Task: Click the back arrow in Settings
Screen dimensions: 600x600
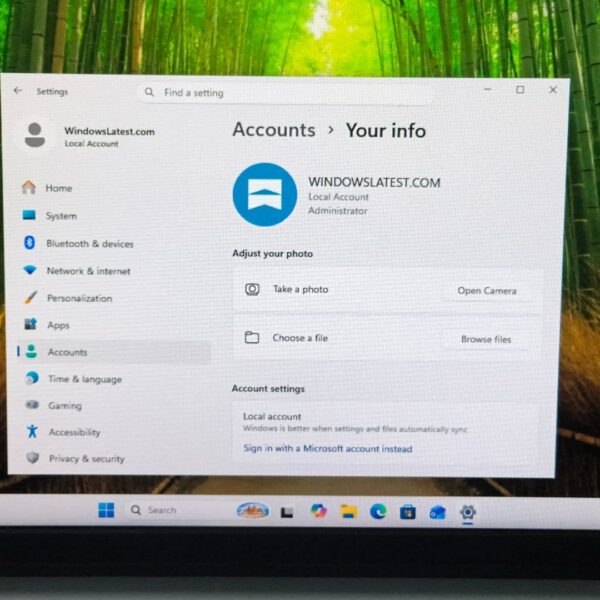Action: pos(18,91)
